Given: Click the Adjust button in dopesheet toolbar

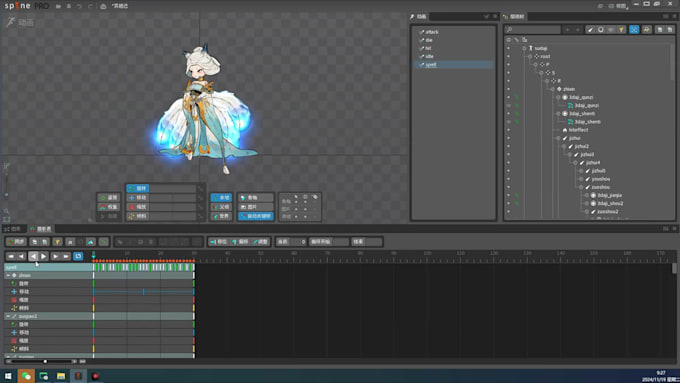Looking at the screenshot, I should point(260,242).
